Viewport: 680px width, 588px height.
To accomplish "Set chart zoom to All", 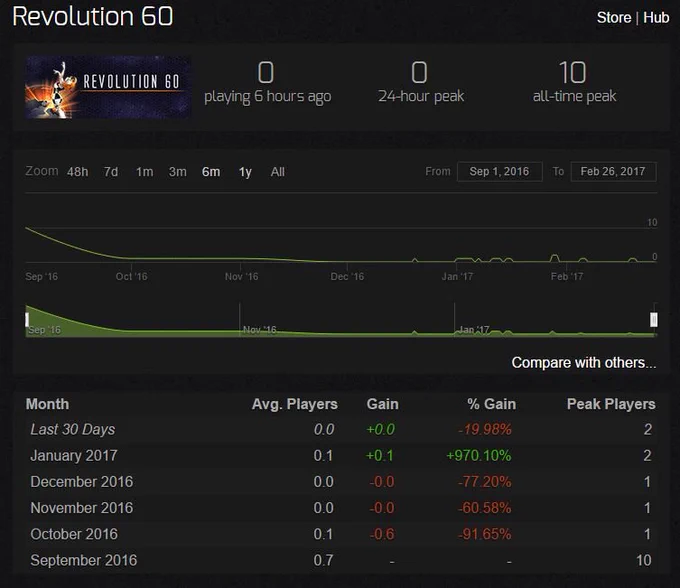I will tap(278, 172).
